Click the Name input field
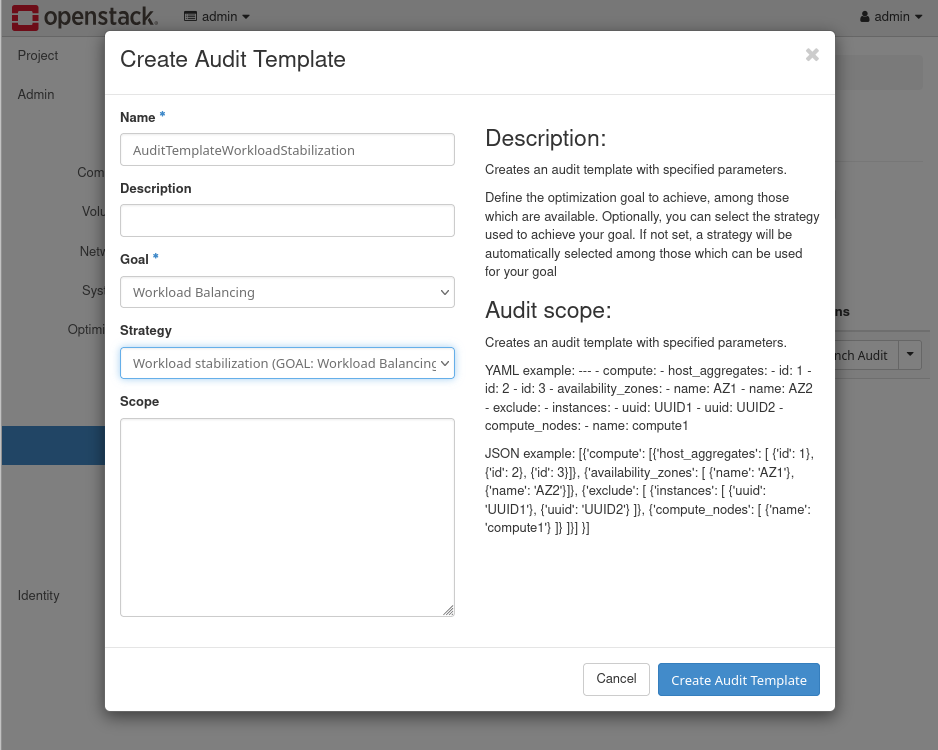The width and height of the screenshot is (938, 750). point(287,150)
